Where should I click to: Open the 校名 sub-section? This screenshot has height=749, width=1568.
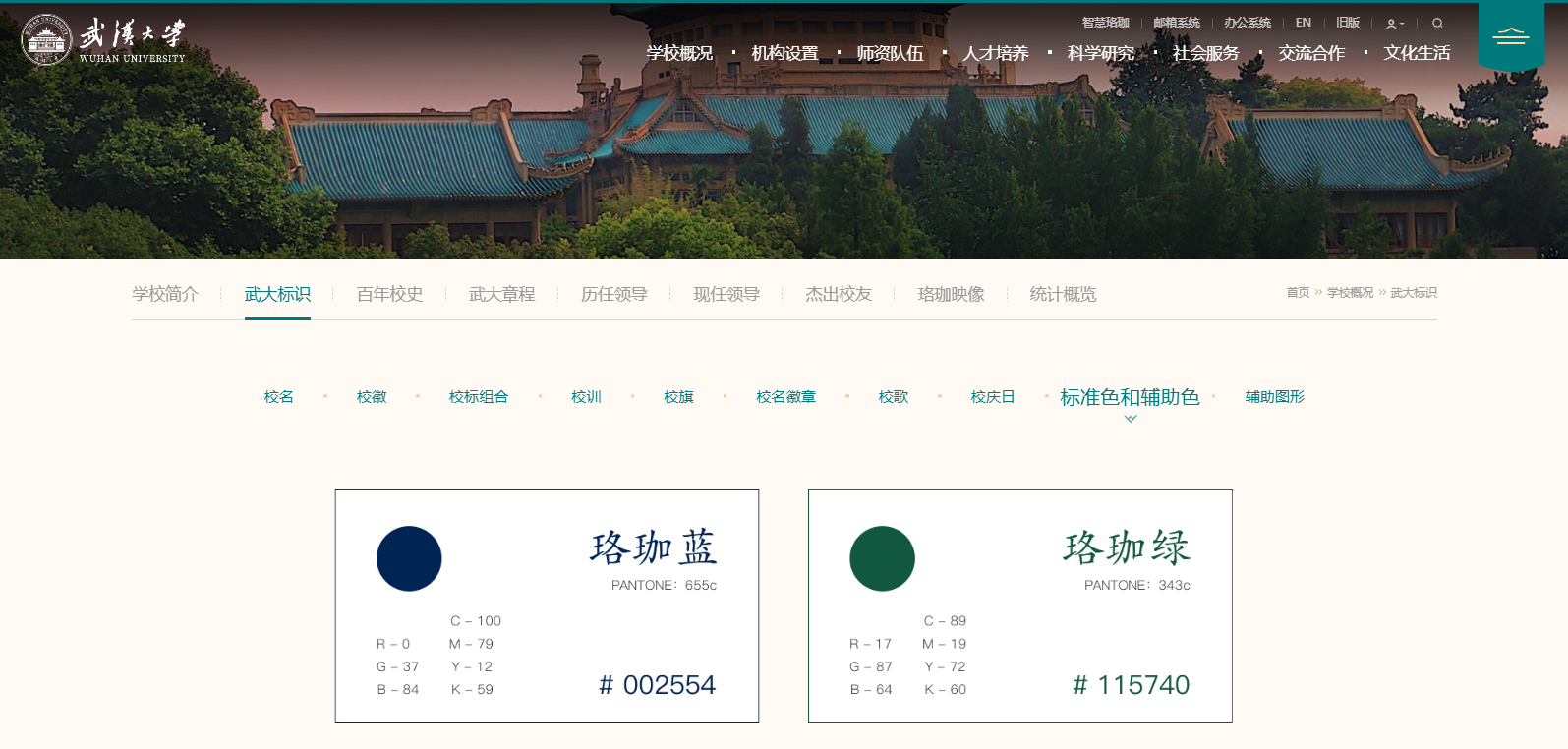(x=279, y=397)
